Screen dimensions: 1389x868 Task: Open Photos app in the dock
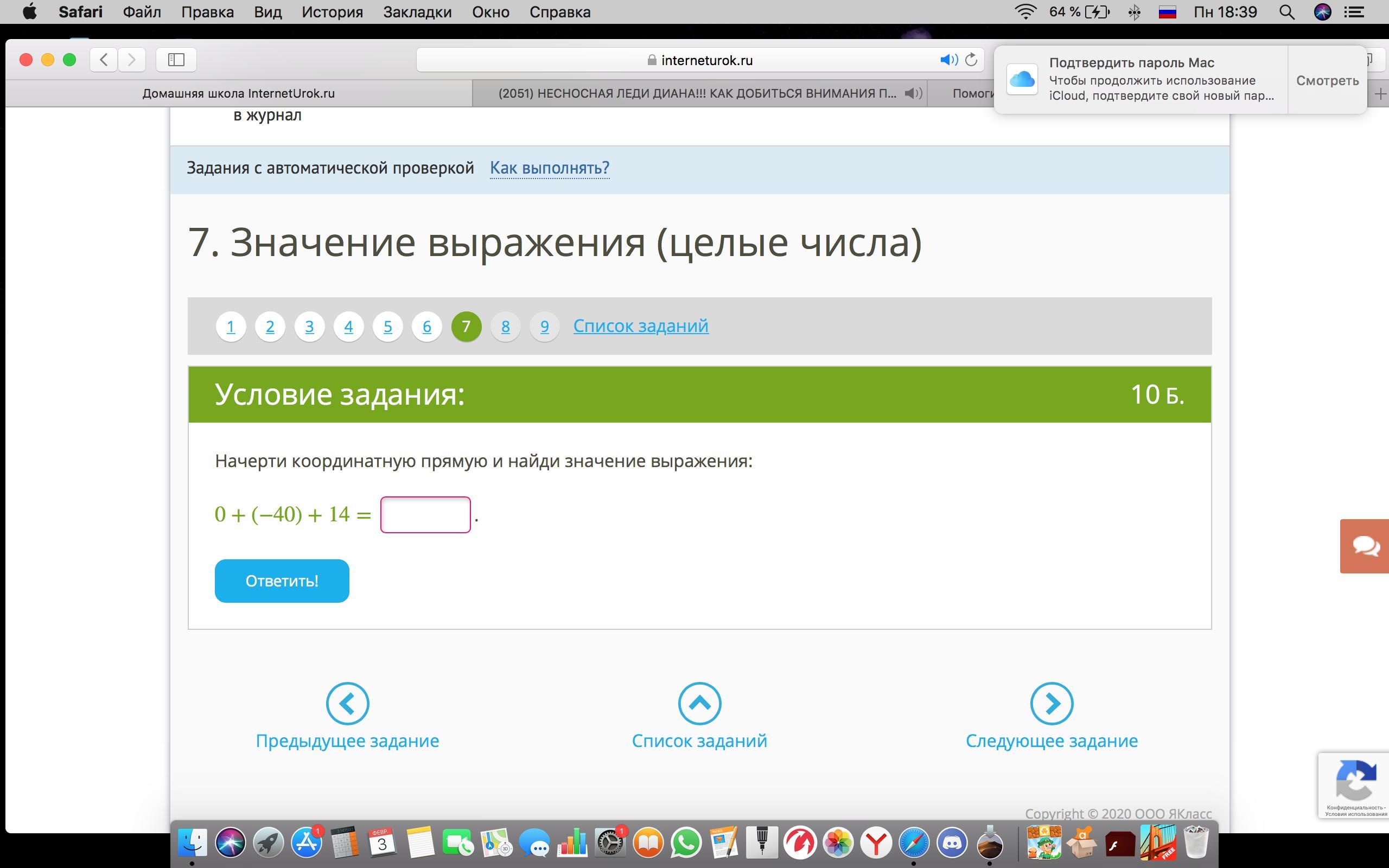[838, 842]
